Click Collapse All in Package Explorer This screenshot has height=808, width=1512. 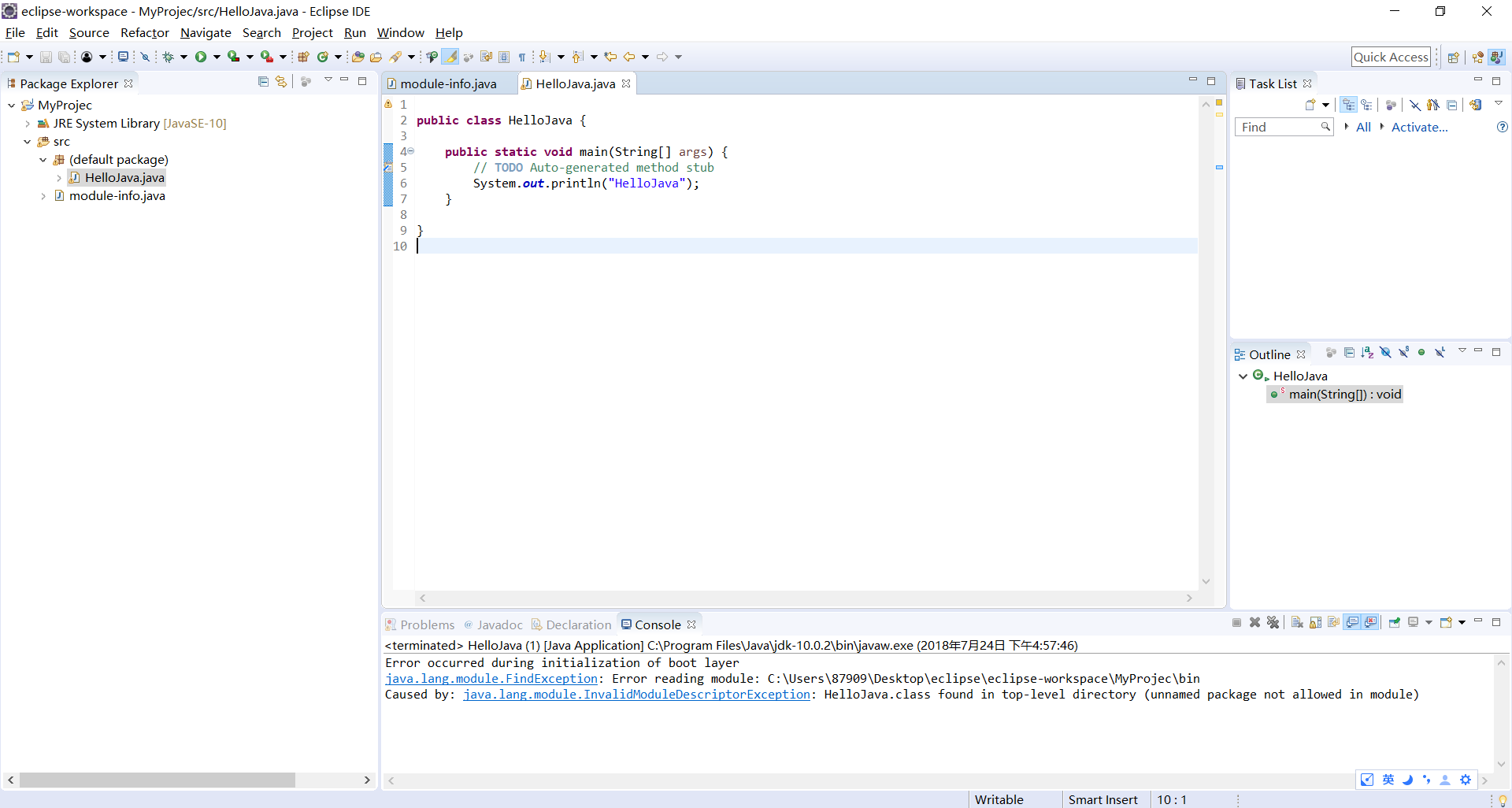pos(263,81)
